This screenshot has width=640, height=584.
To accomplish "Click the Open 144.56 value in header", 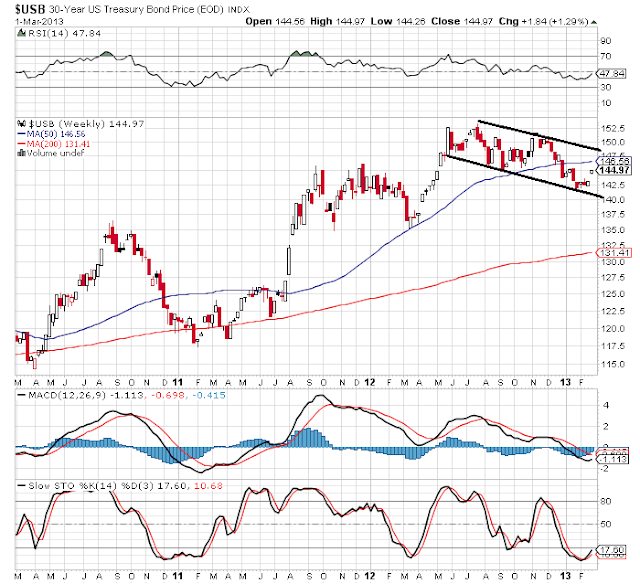I will [x=275, y=21].
